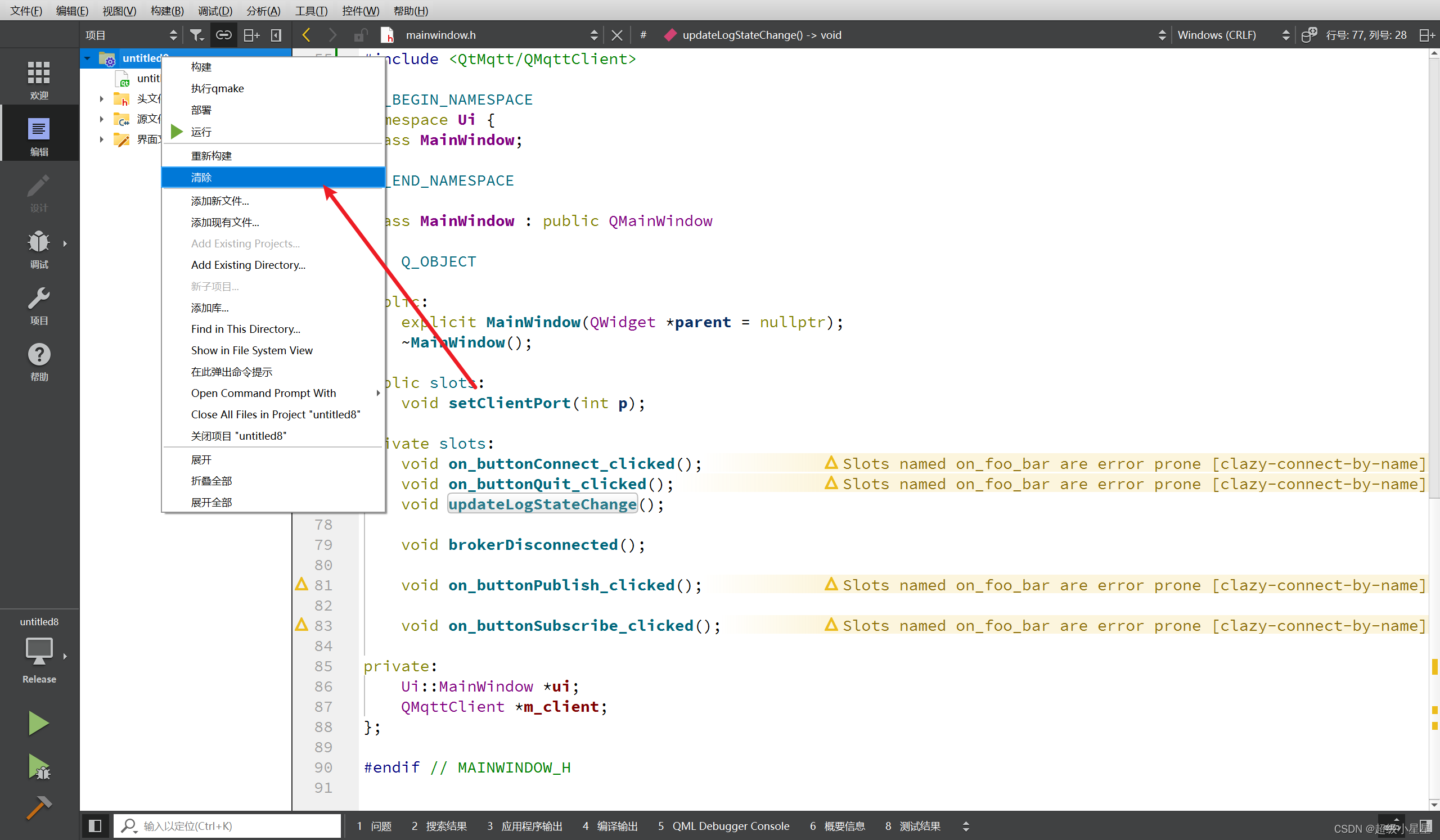Open the updateLogStateChange() symbol dropdown

click(x=914, y=35)
